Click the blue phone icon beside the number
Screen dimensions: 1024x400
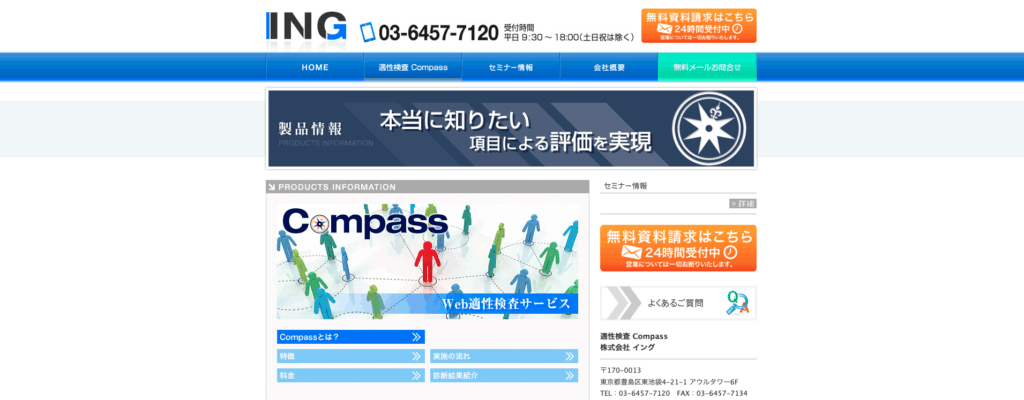(367, 32)
